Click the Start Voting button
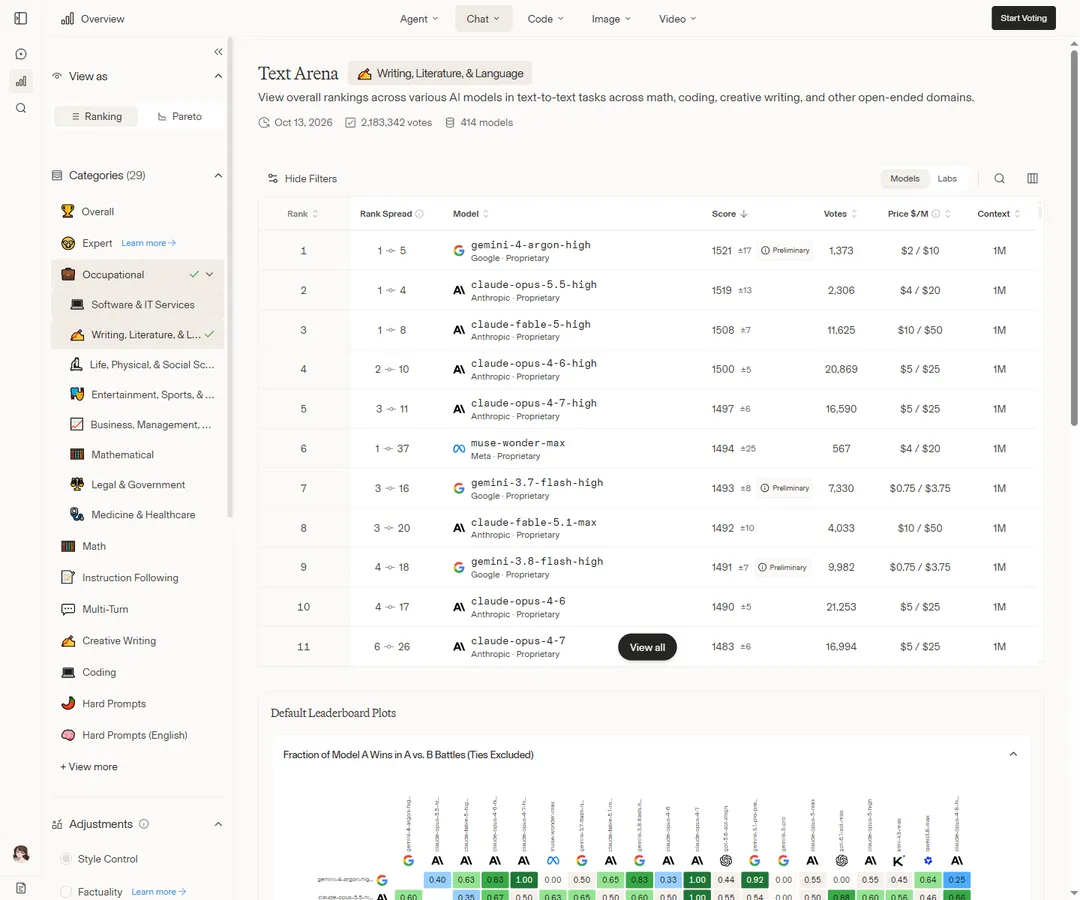Image resolution: width=1080 pixels, height=900 pixels. (x=1024, y=19)
